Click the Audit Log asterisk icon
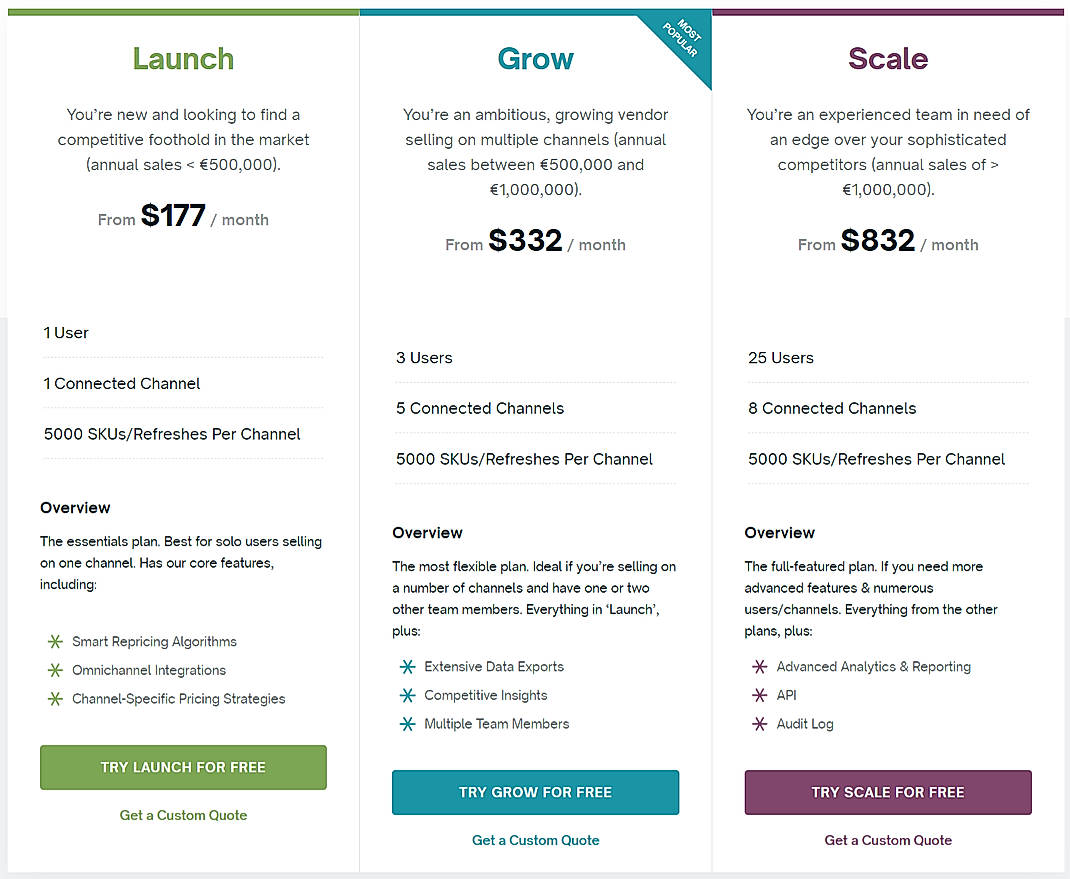 coord(760,724)
